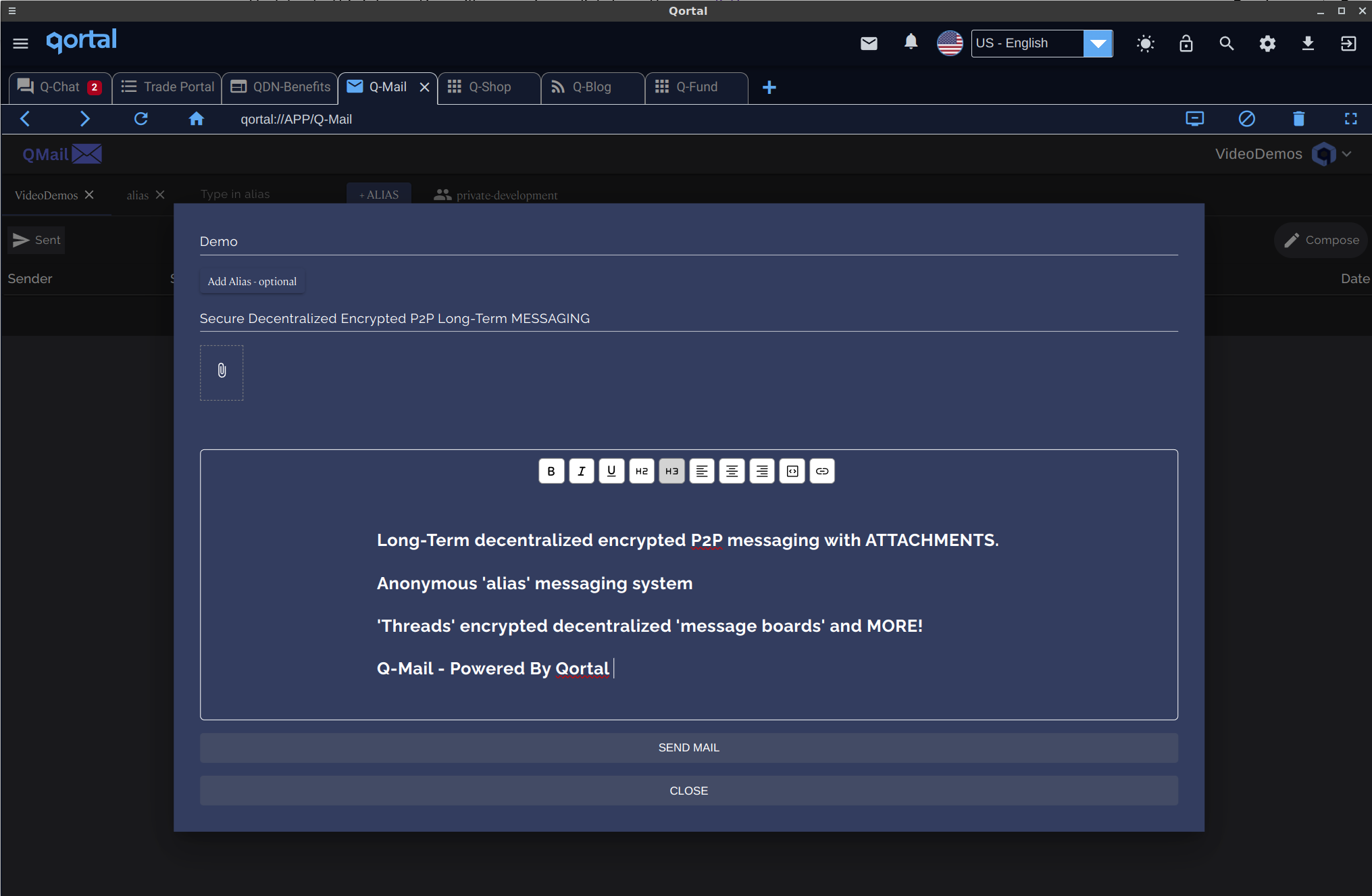Open US - English language dropdown
1372x896 pixels.
tap(1042, 43)
